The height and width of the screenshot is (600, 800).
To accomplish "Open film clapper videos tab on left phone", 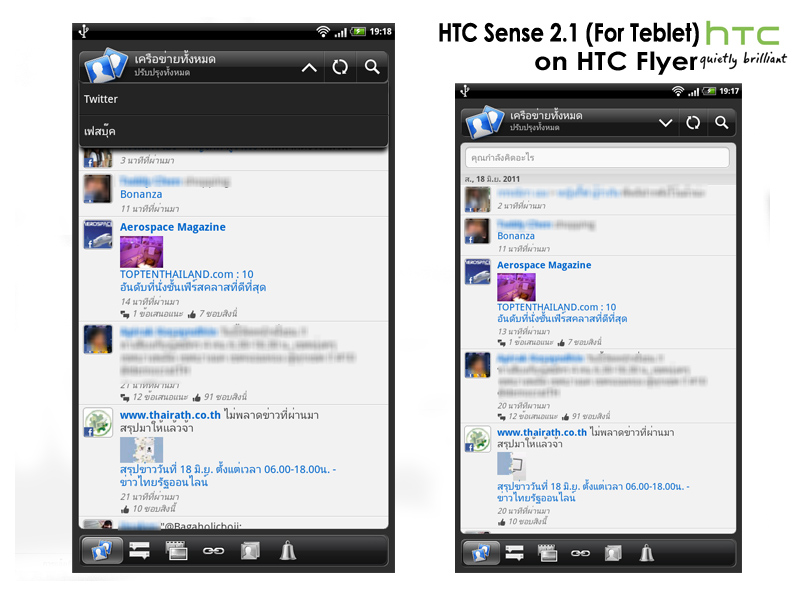I will (x=177, y=551).
